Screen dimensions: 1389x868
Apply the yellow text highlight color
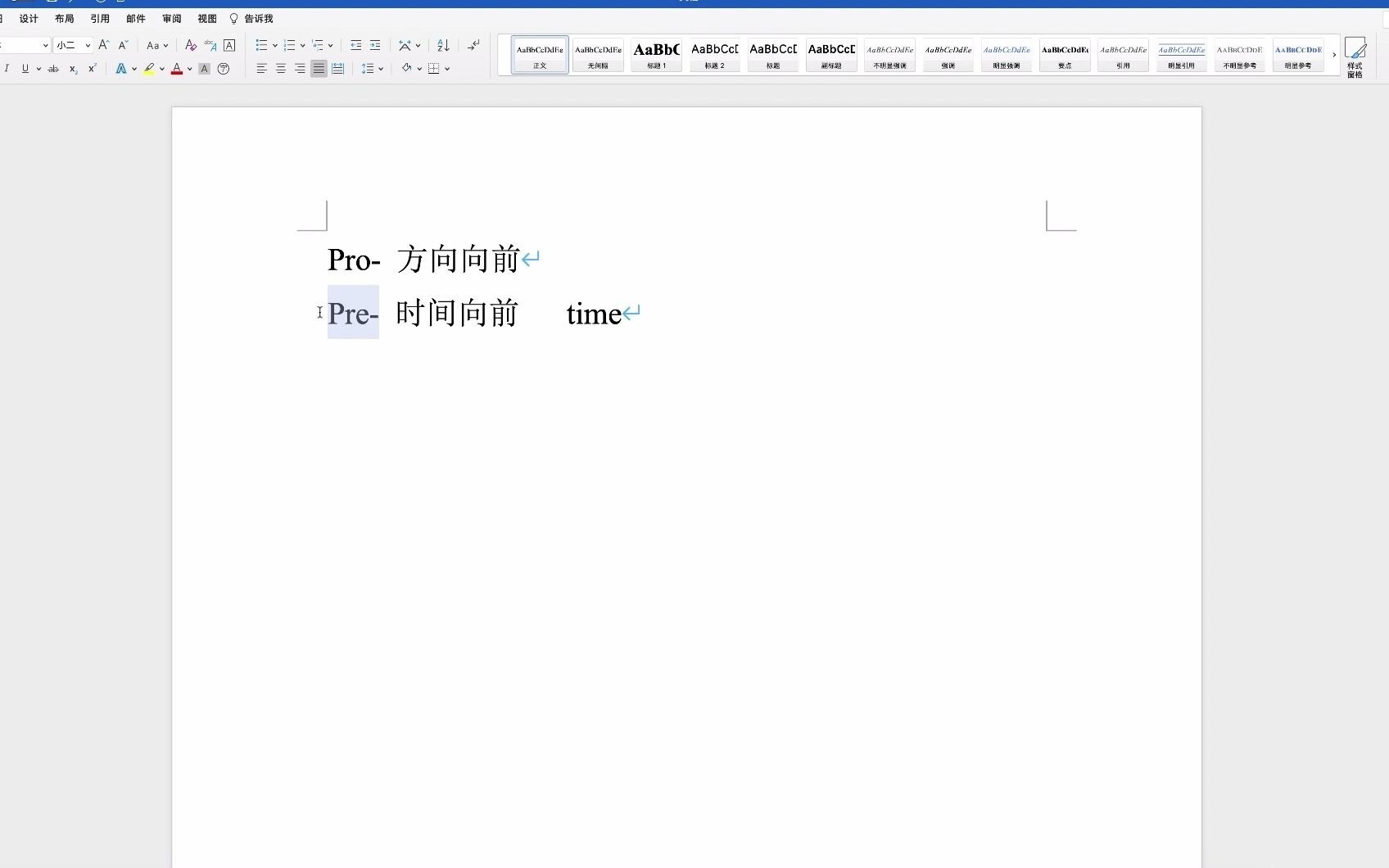(149, 69)
